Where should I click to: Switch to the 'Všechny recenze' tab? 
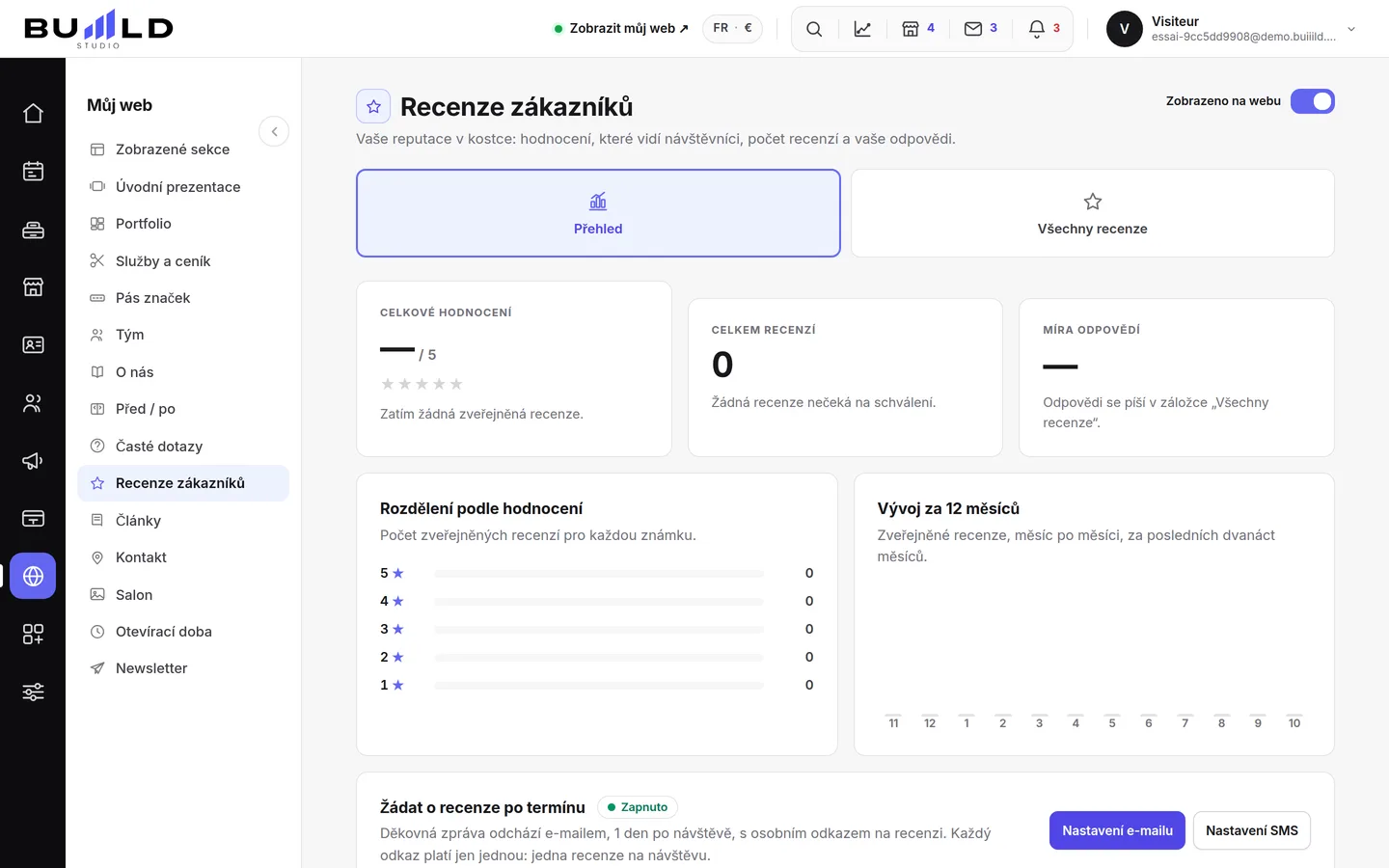tap(1093, 213)
